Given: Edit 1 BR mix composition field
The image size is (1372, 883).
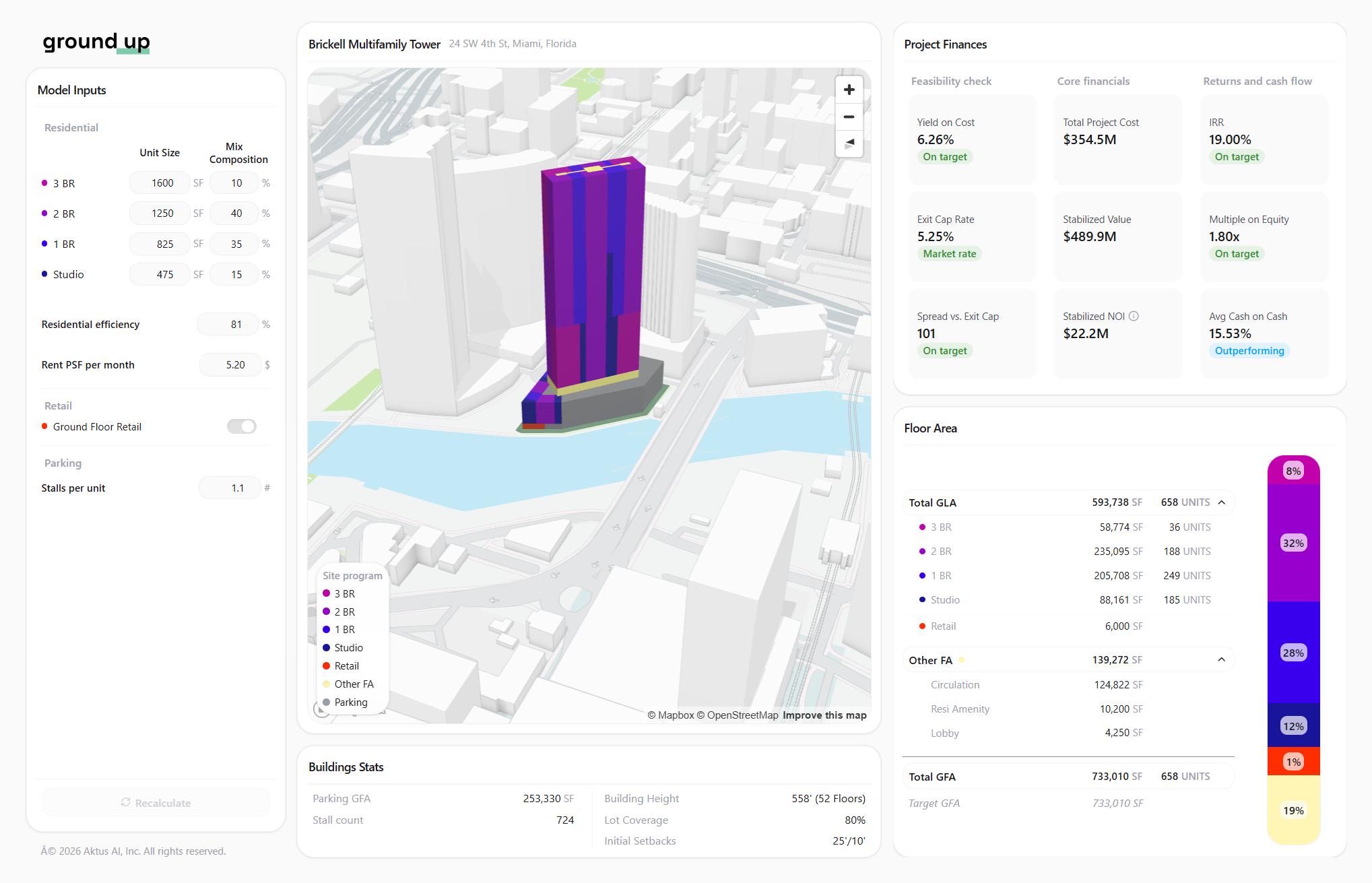Looking at the screenshot, I should (x=234, y=244).
